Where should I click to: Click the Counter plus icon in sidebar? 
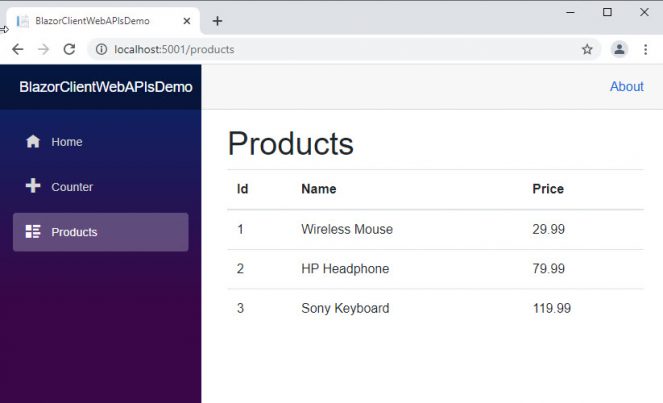[x=33, y=186]
